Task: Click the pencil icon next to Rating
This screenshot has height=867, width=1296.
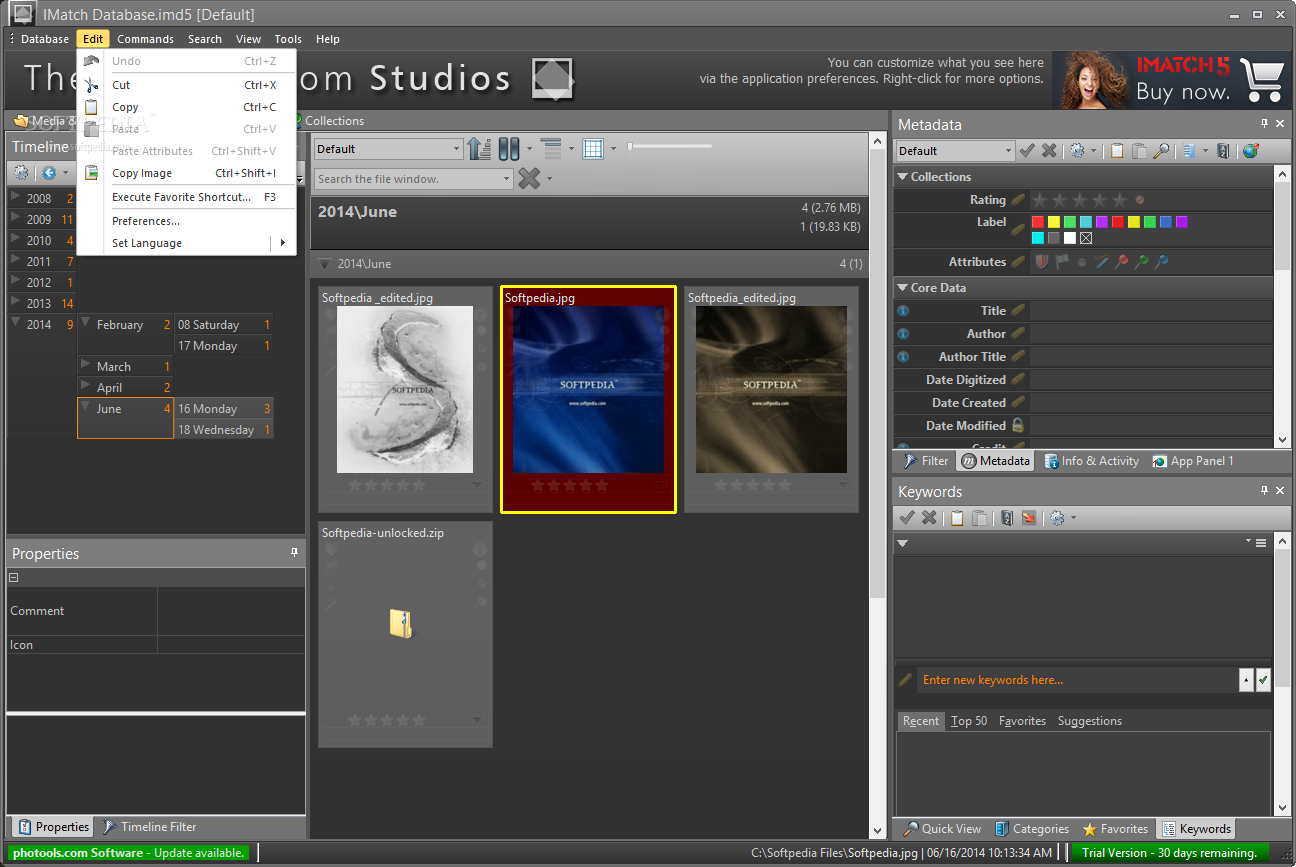Action: click(1018, 200)
